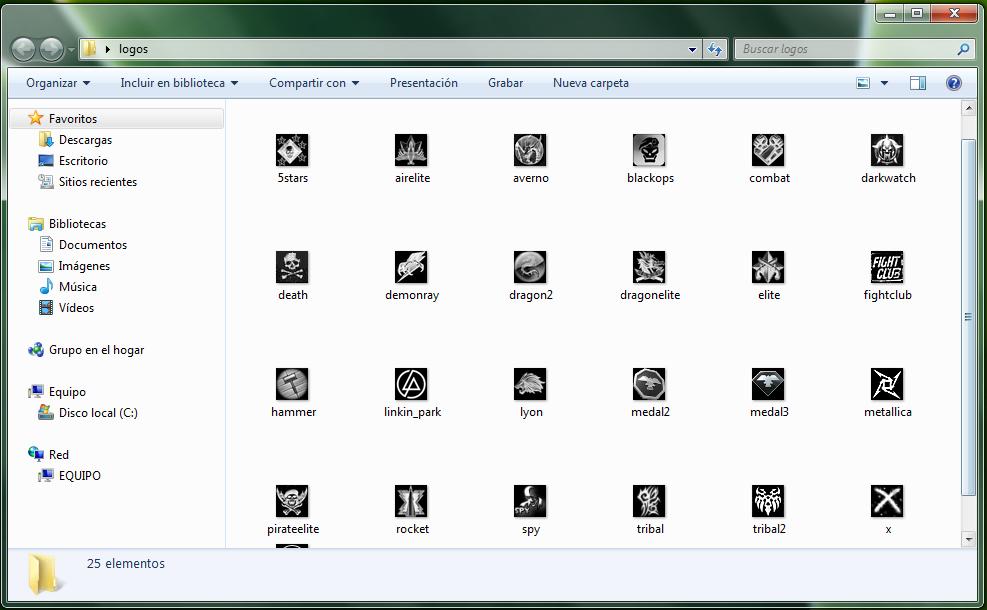This screenshot has height=610, width=987.
Task: Open the Imágenes library
Action: coord(84,266)
